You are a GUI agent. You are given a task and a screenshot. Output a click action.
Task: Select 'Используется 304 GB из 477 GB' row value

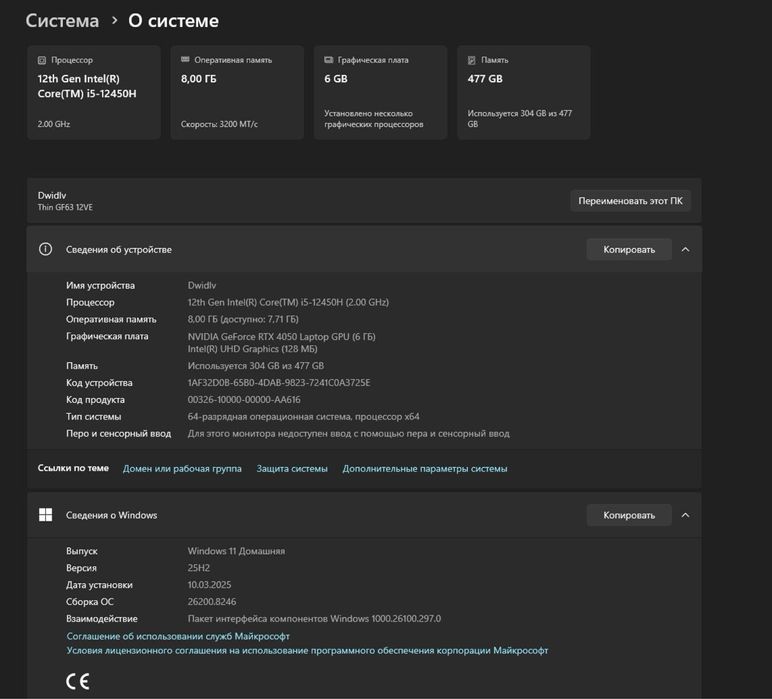(256, 366)
